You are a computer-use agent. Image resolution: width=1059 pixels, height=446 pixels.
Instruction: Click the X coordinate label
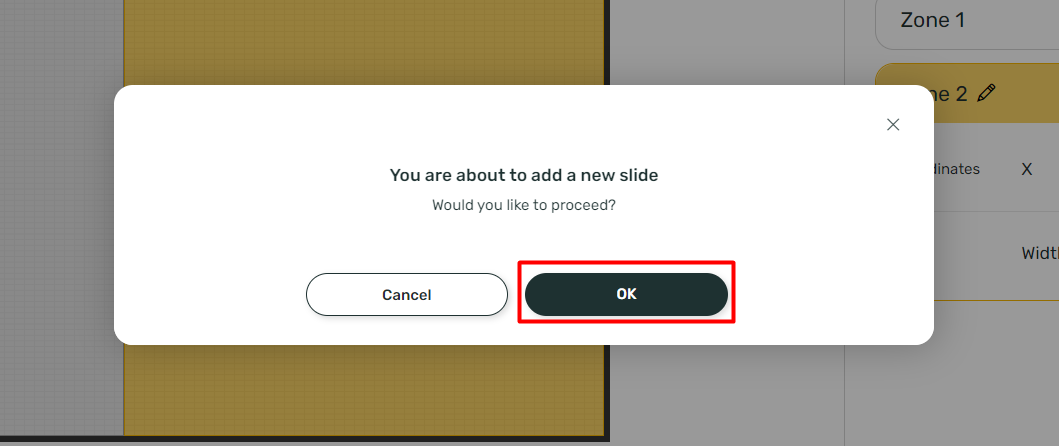(1027, 169)
